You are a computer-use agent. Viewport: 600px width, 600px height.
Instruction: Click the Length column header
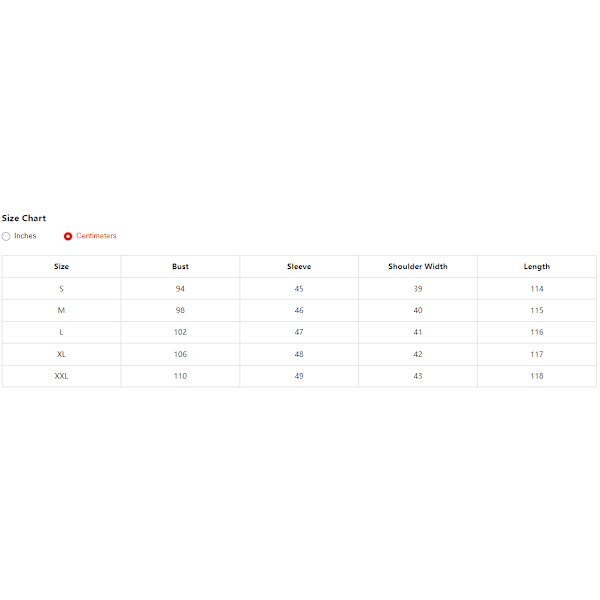pyautogui.click(x=537, y=267)
